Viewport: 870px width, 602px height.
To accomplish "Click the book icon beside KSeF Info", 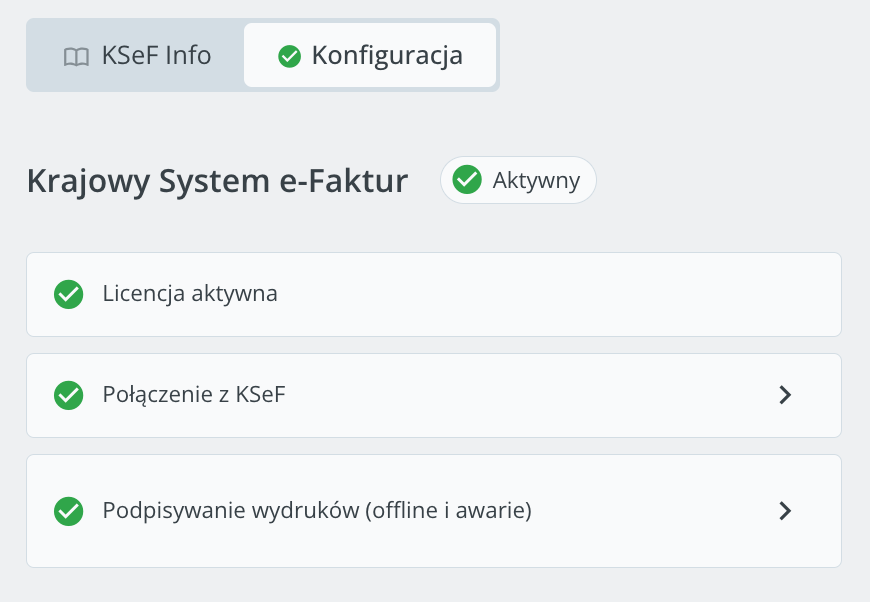I will [x=76, y=57].
